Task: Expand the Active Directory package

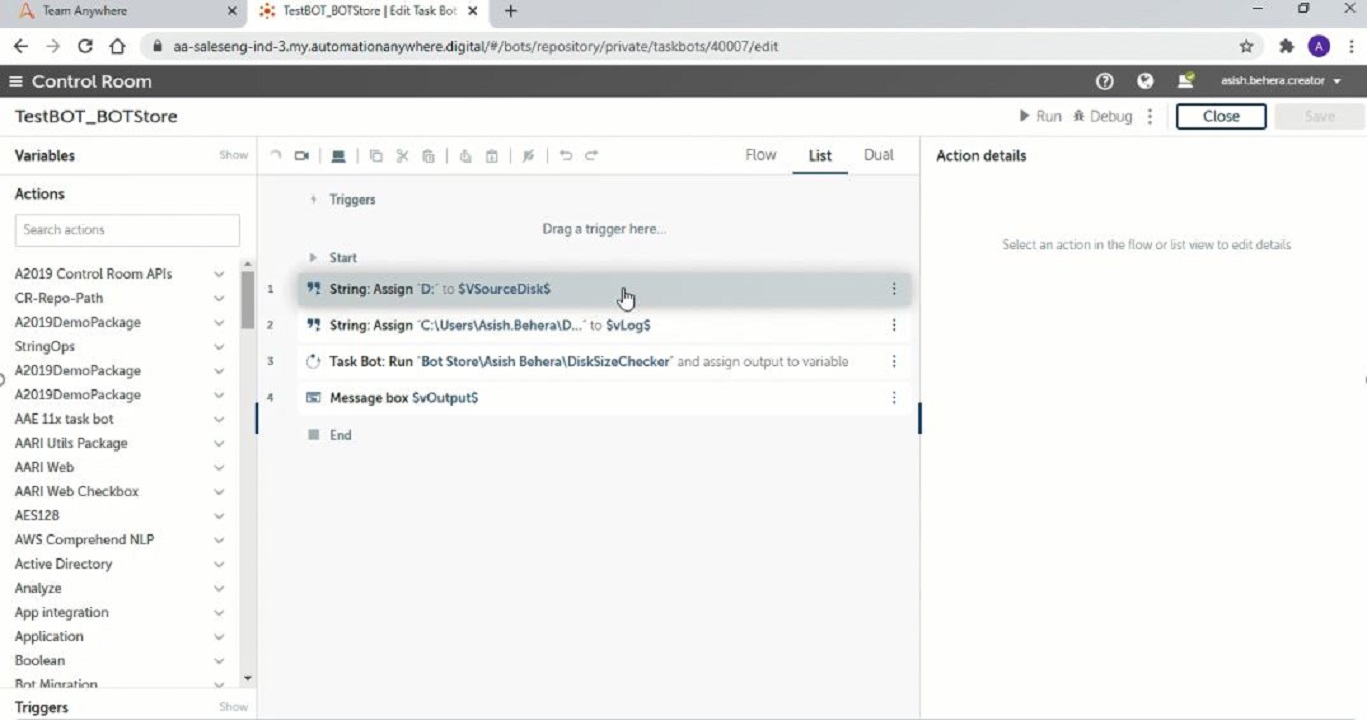Action: (219, 564)
